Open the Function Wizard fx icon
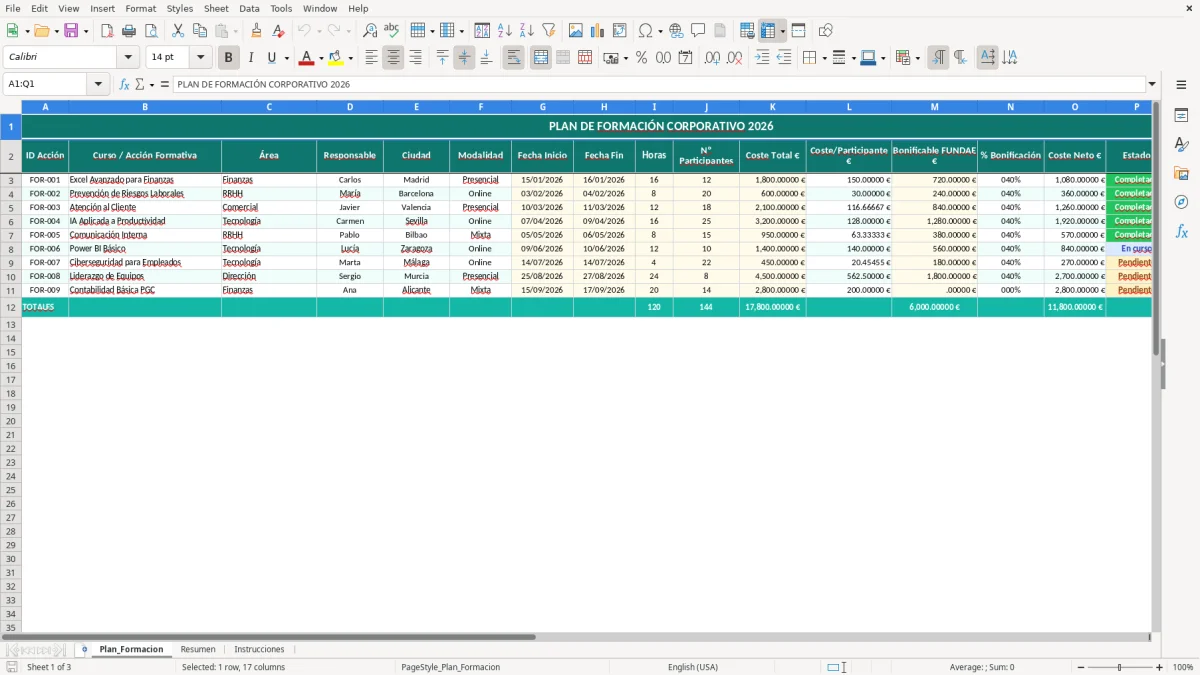 click(x=124, y=85)
